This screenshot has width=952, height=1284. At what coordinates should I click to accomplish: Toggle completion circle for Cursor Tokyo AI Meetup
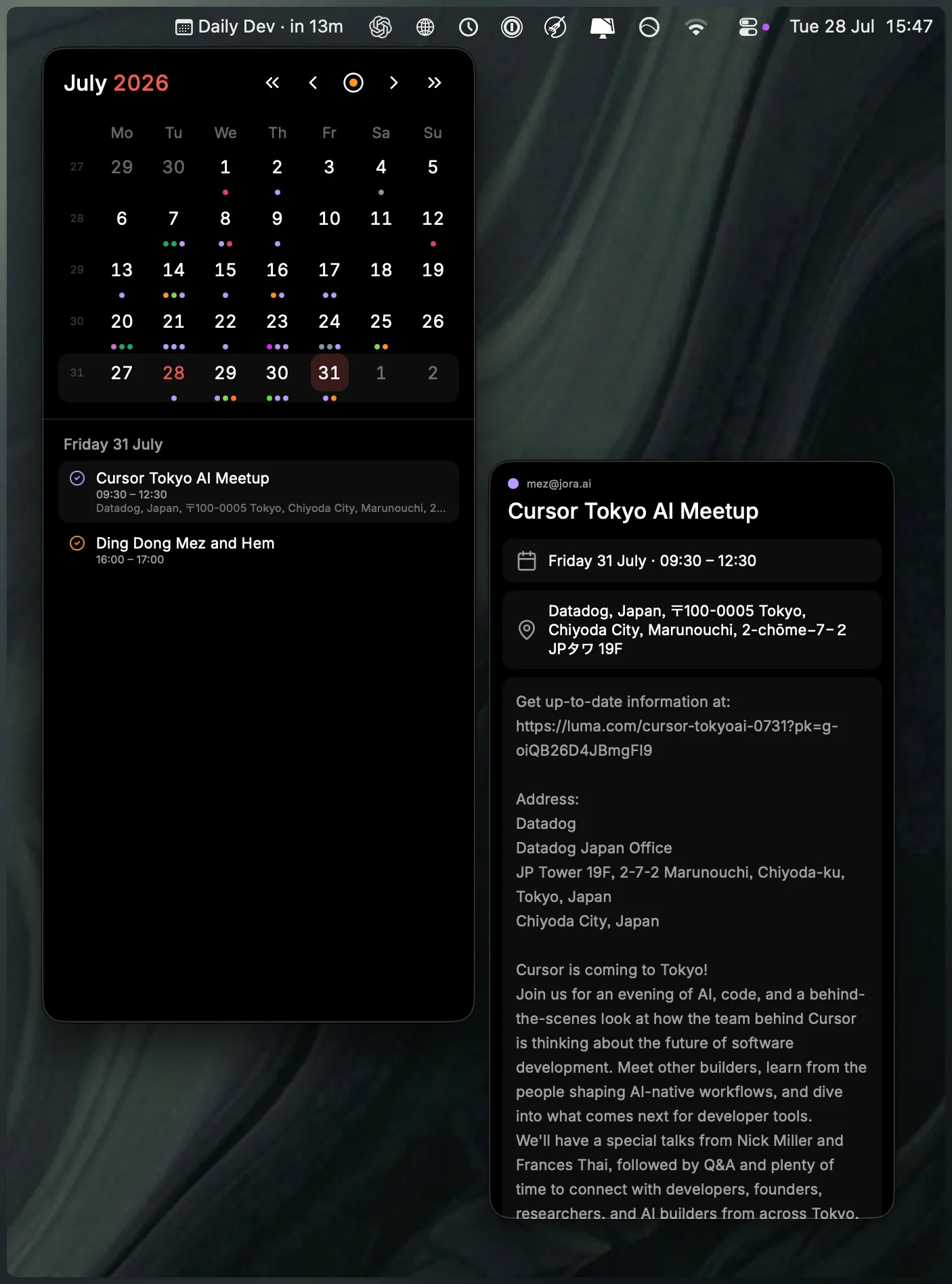pos(77,478)
